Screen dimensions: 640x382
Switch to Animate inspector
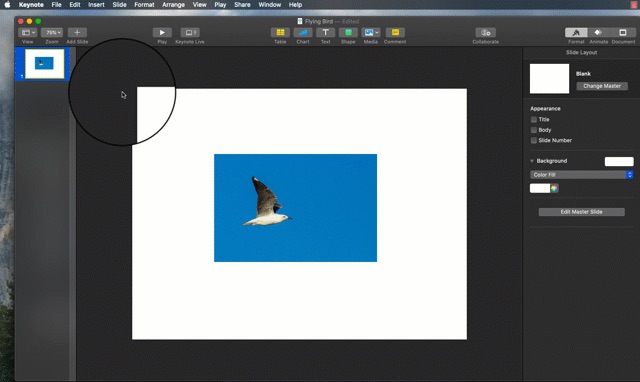(x=598, y=33)
